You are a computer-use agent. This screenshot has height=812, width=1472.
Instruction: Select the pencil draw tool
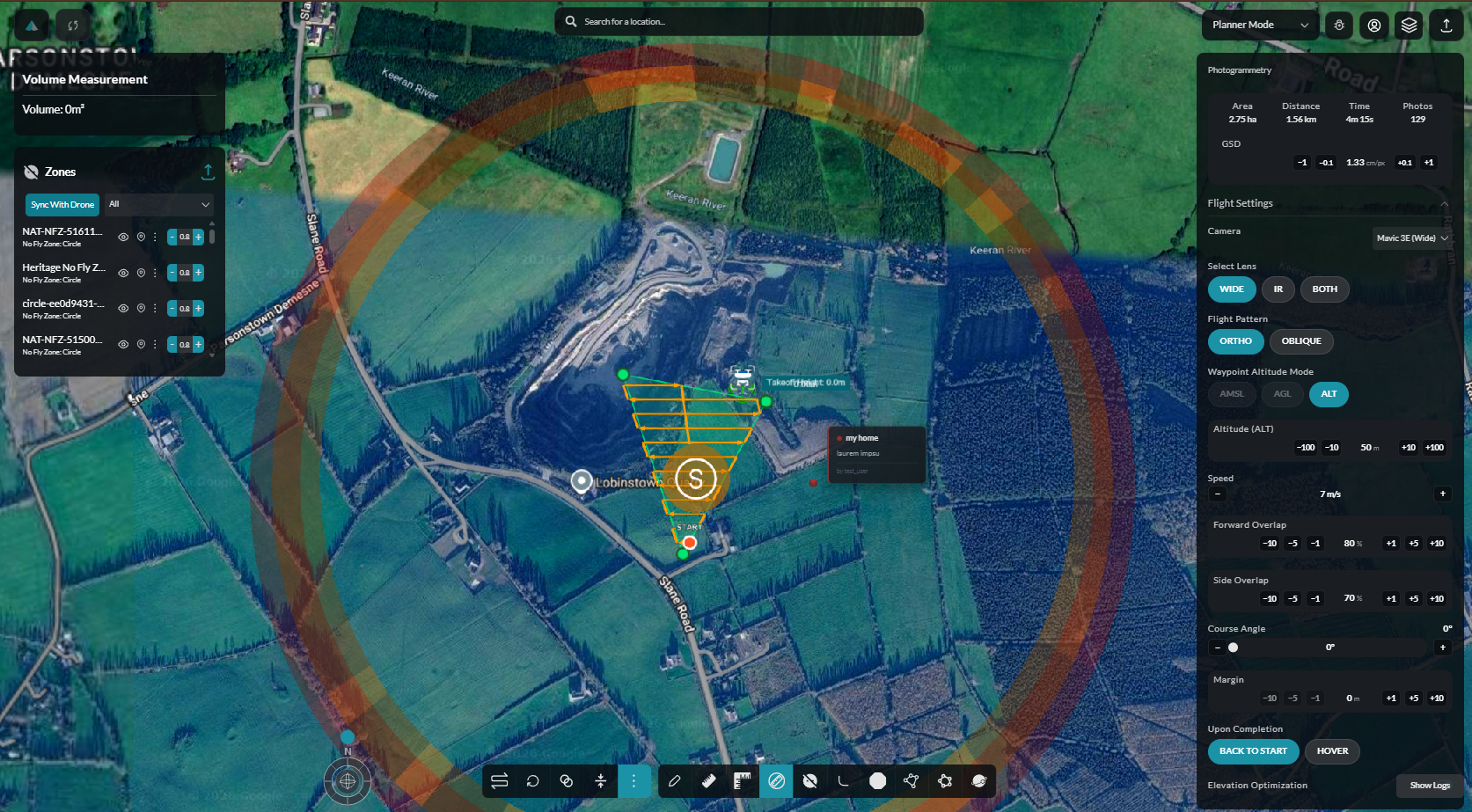675,781
